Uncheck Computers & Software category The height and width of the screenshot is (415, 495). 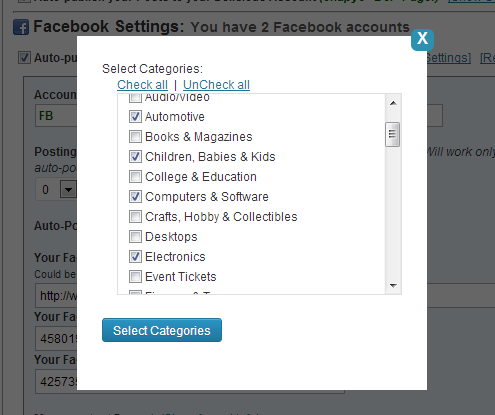135,197
